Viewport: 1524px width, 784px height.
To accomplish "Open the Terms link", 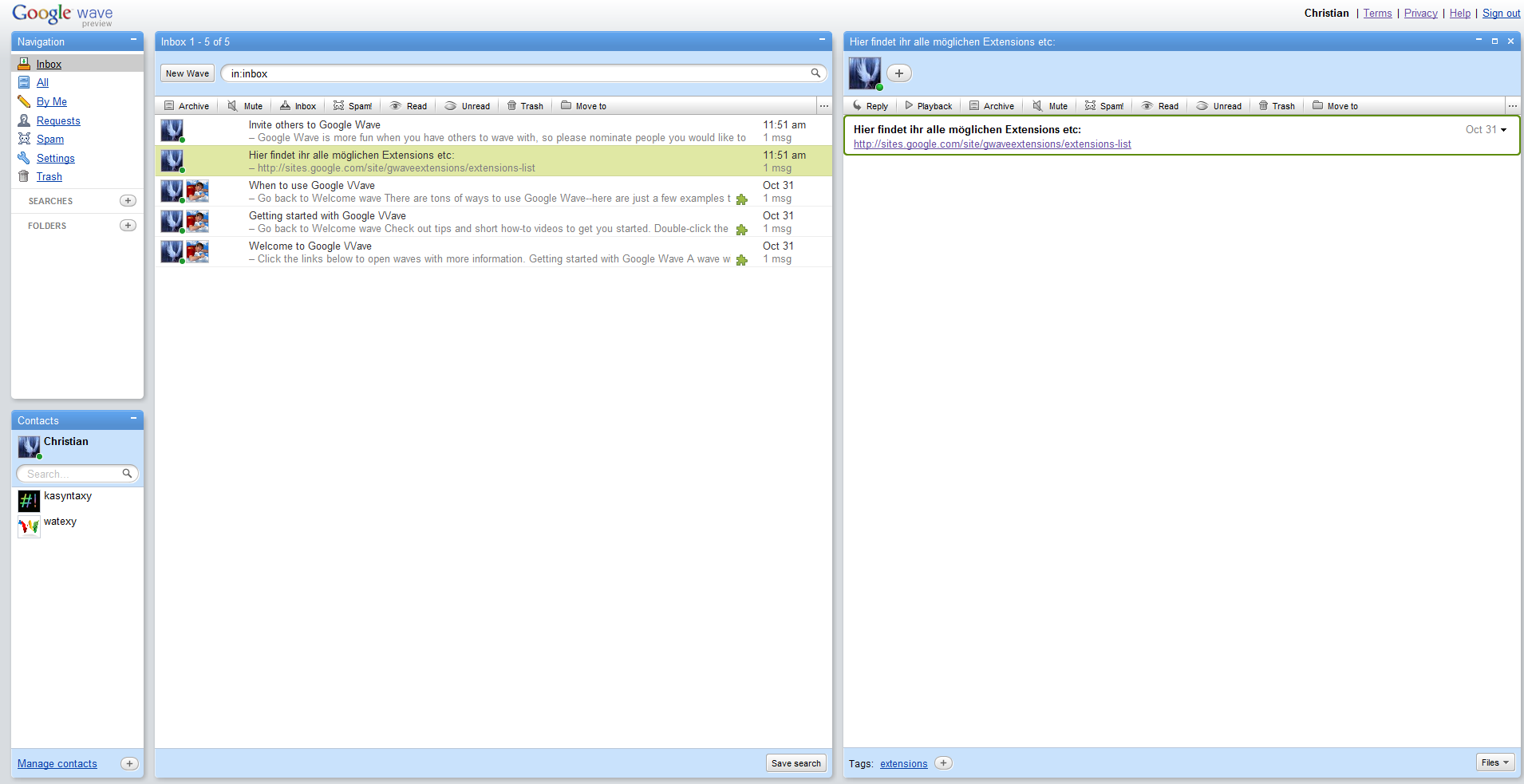I will pos(1377,14).
